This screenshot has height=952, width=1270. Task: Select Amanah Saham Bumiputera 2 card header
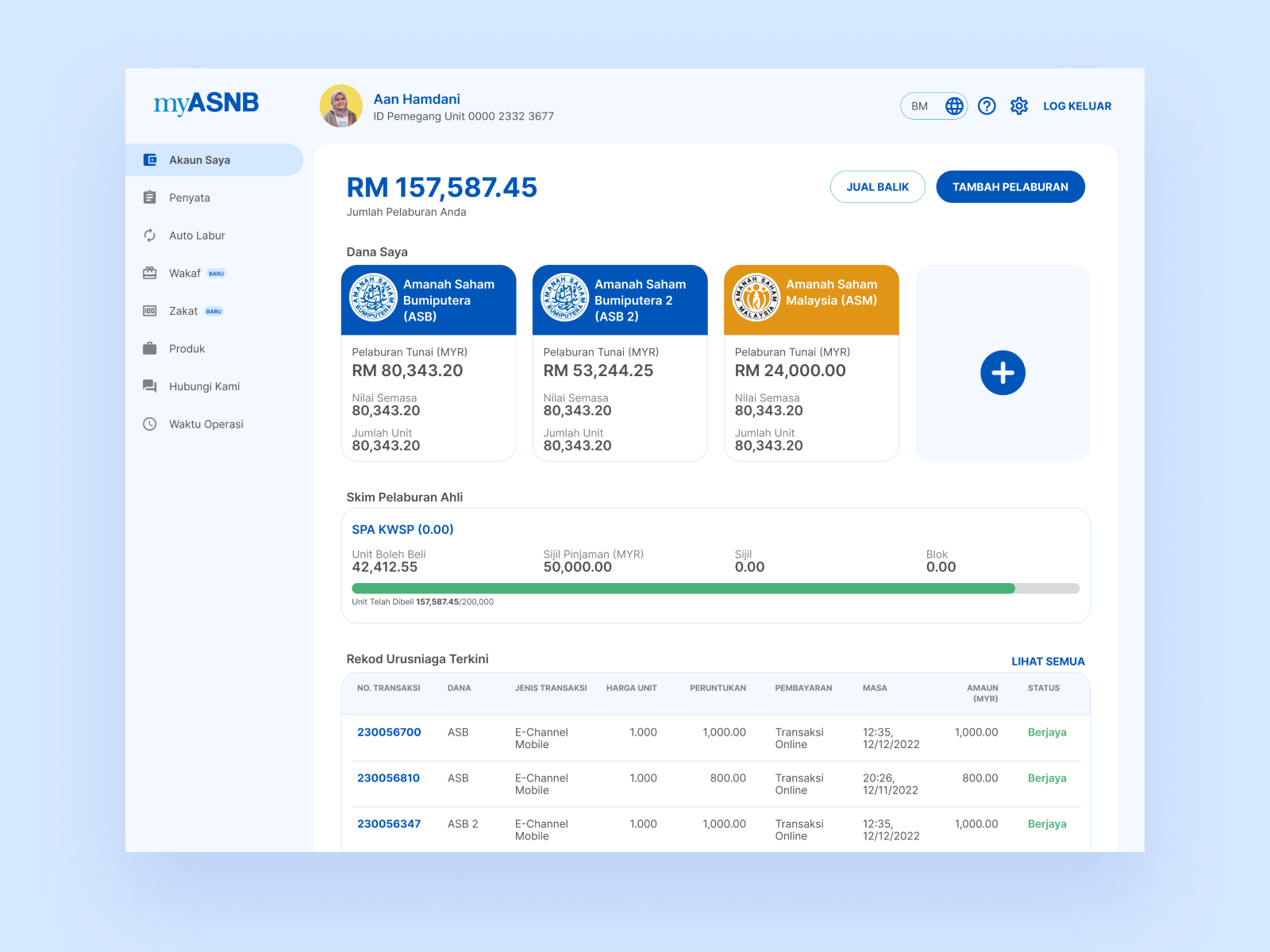pyautogui.click(x=620, y=300)
